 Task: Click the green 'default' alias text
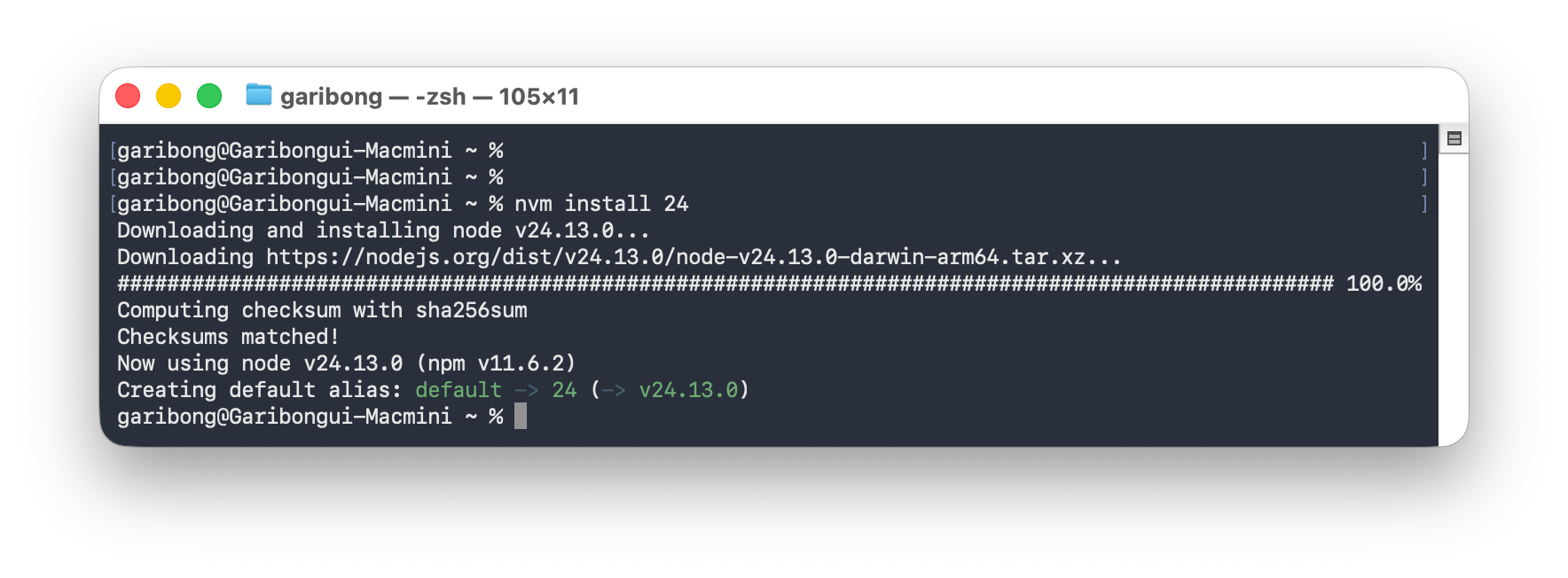tap(459, 390)
